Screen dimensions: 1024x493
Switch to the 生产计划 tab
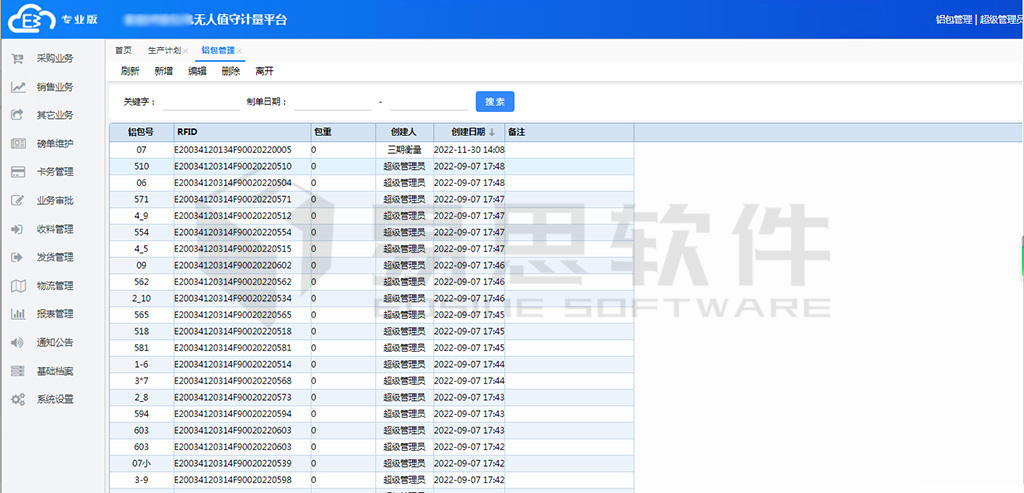tap(163, 50)
